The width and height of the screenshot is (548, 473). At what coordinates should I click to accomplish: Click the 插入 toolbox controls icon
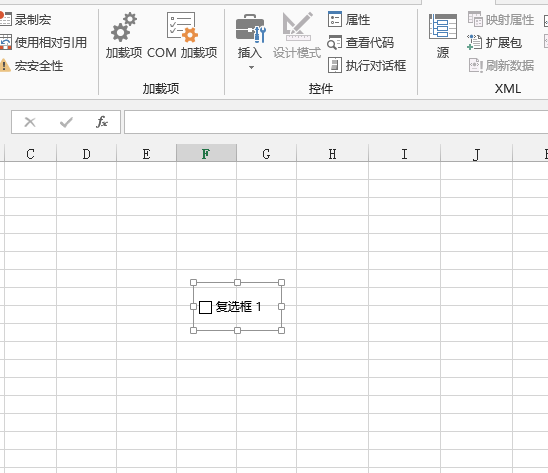pyautogui.click(x=250, y=28)
